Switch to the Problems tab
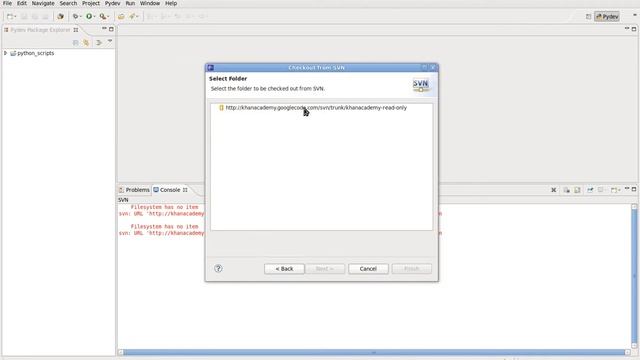The image size is (640, 360). tap(134, 190)
